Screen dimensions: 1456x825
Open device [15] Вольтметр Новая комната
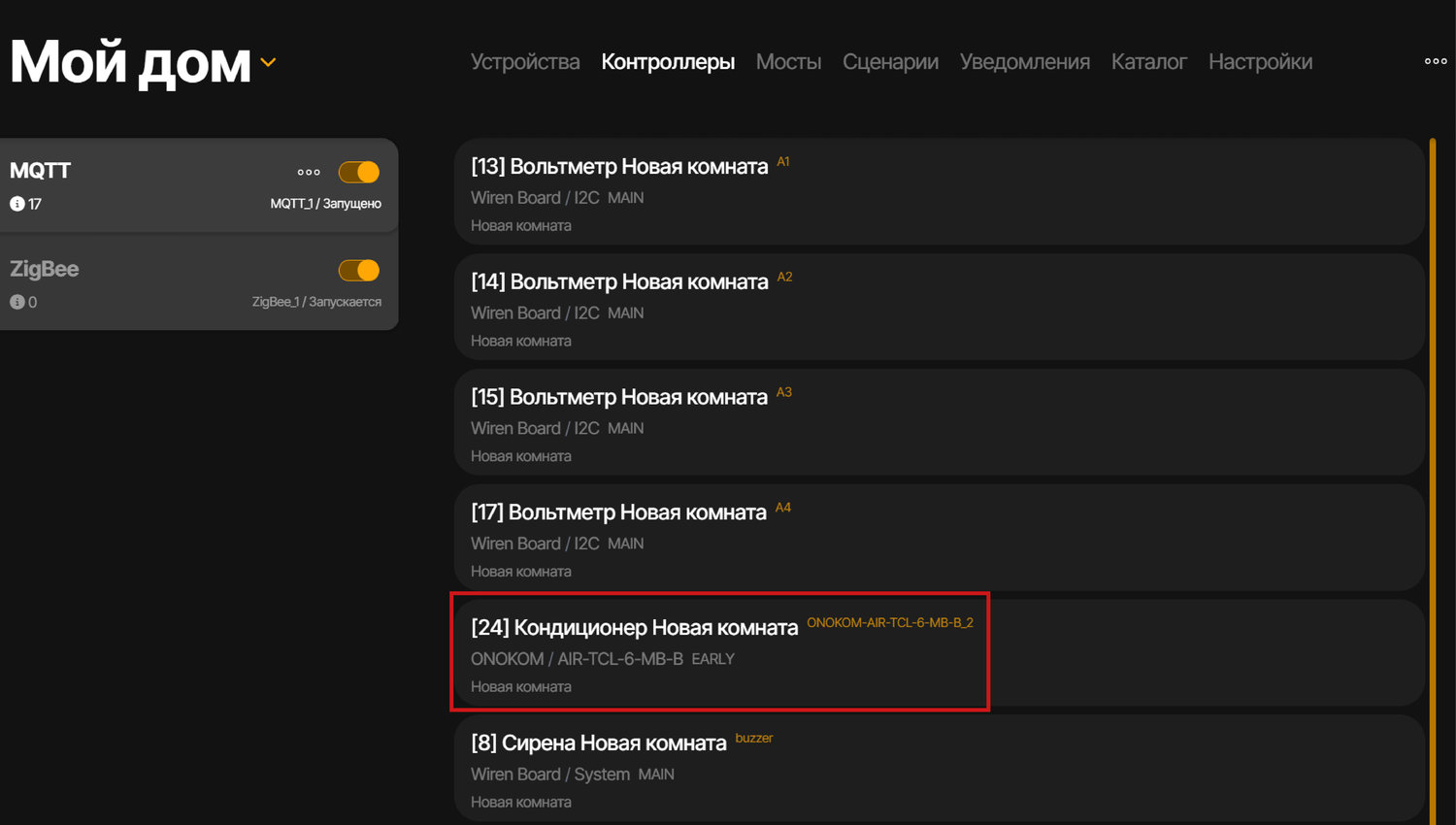[x=939, y=422]
